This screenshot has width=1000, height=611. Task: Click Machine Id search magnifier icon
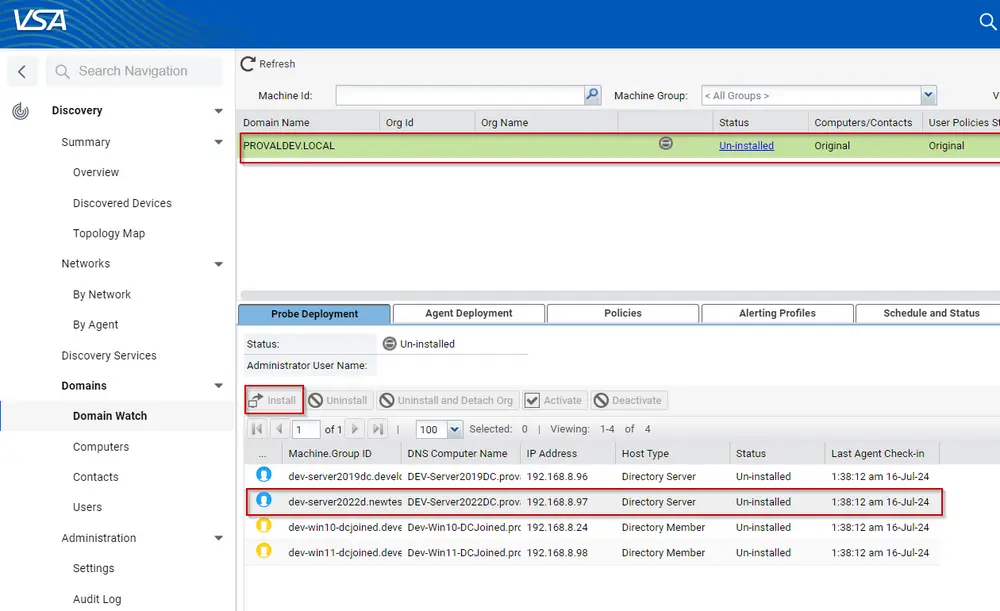592,95
